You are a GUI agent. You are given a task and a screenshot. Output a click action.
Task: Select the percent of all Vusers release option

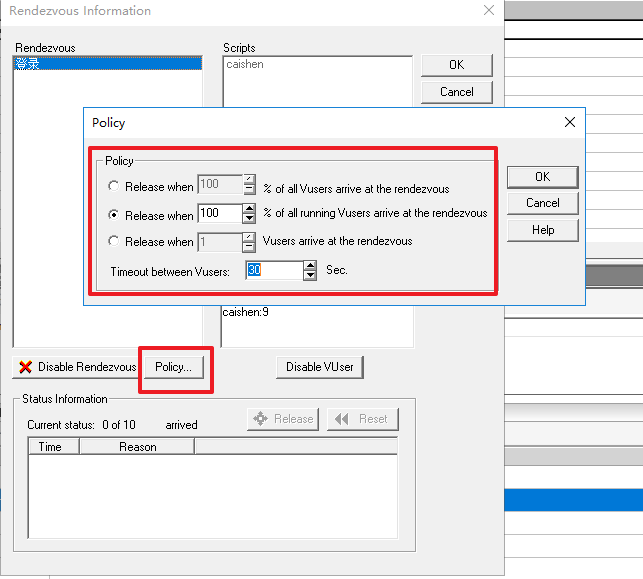pos(114,186)
